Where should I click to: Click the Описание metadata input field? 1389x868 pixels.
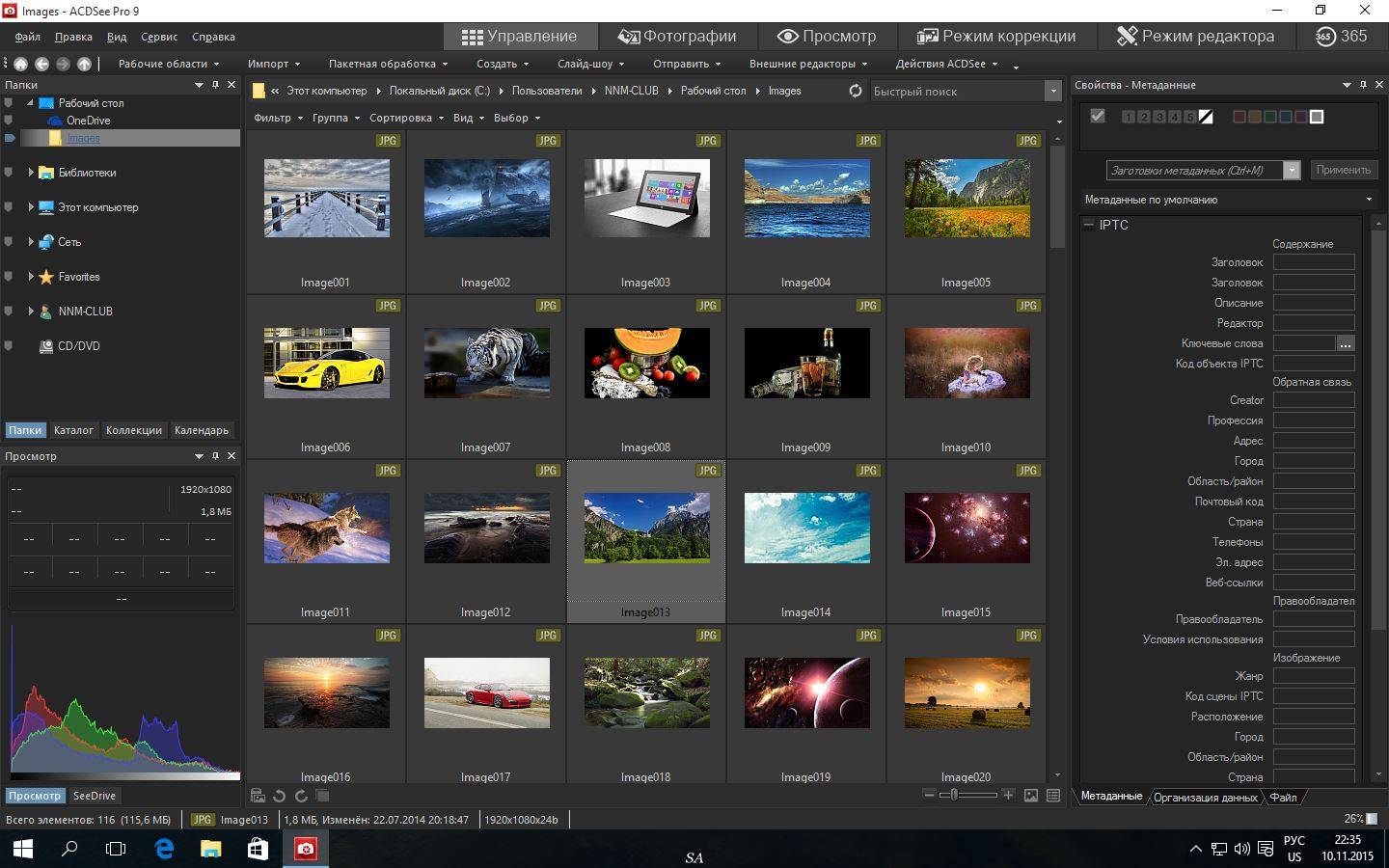point(1314,303)
